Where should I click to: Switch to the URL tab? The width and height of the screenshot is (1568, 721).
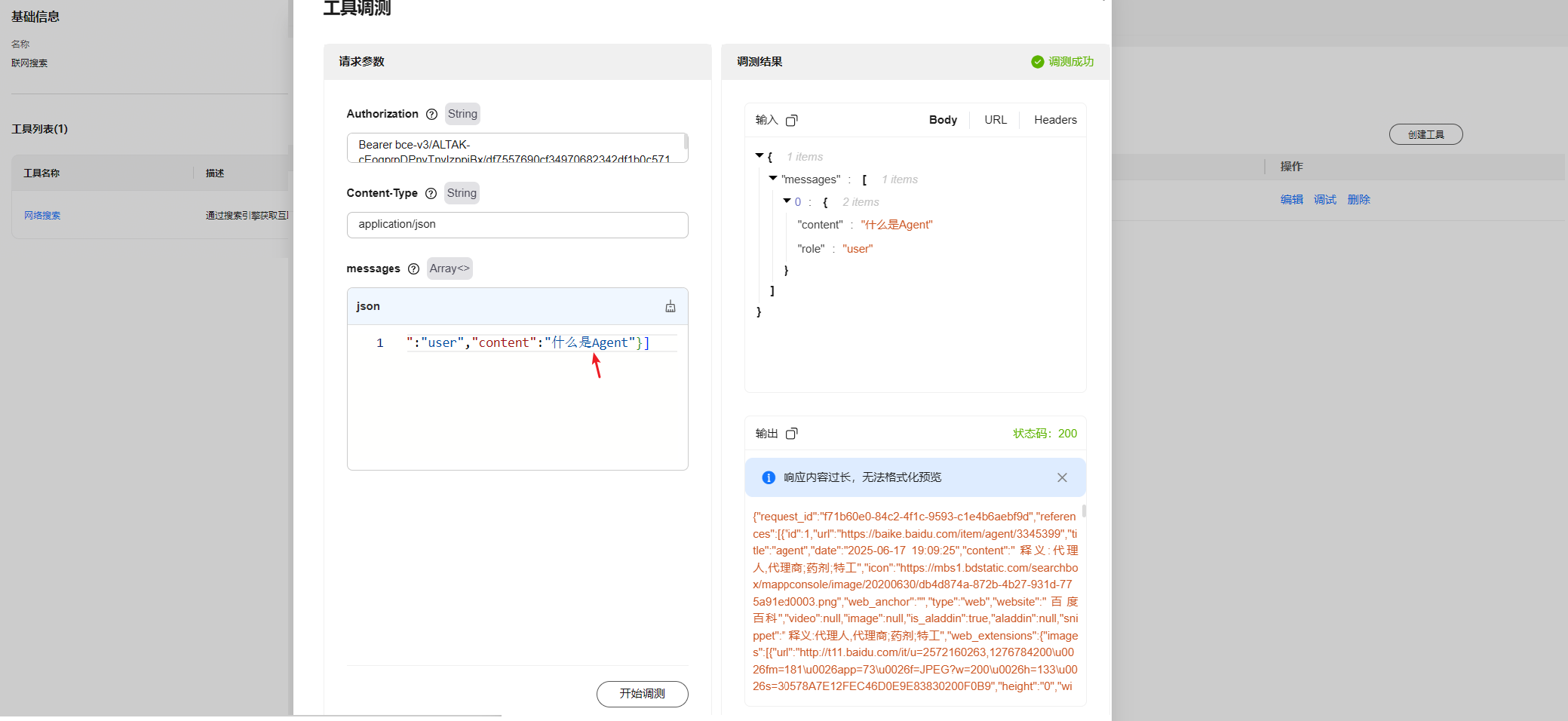coord(996,120)
